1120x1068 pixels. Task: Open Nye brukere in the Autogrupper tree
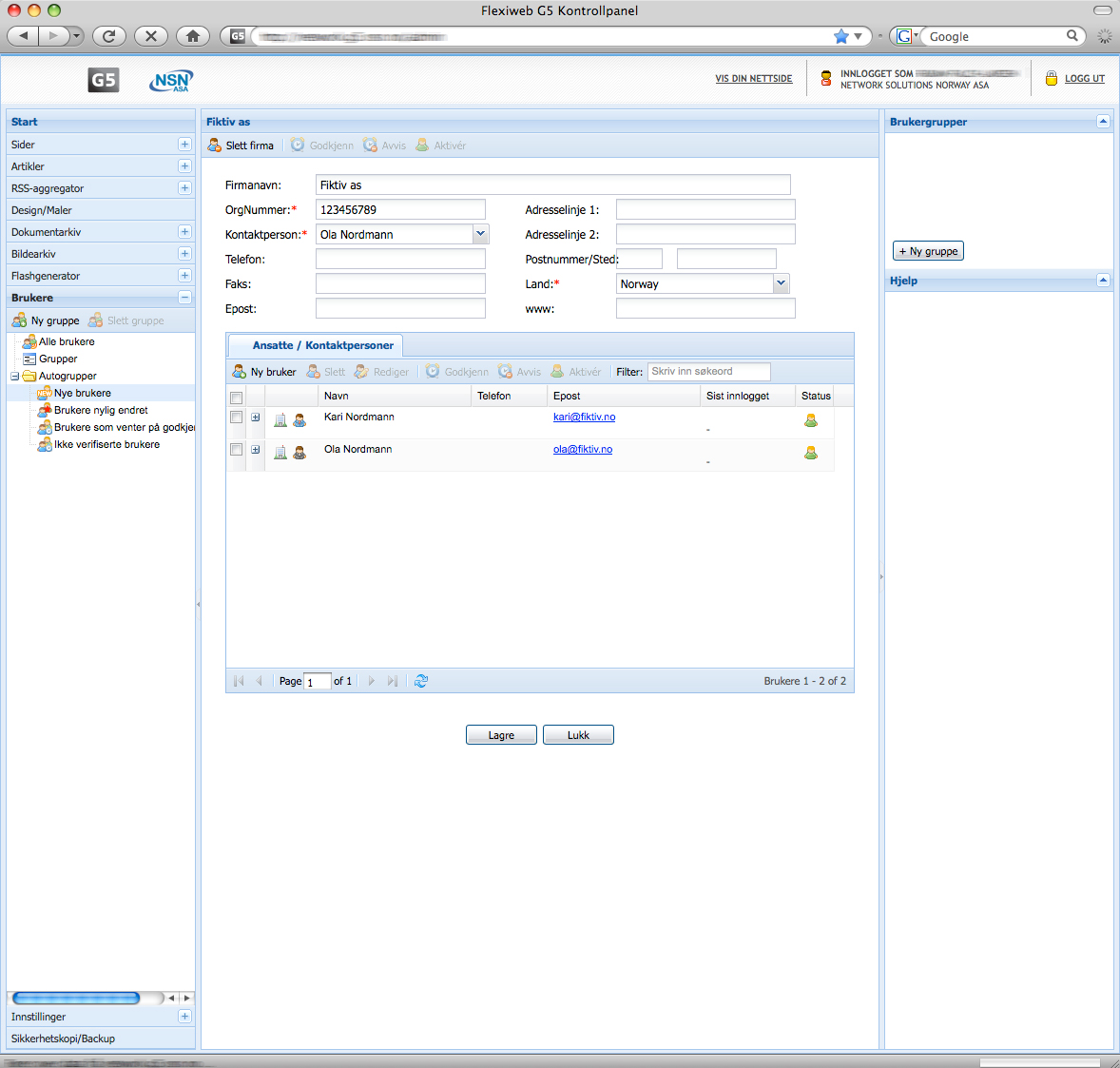tap(83, 393)
